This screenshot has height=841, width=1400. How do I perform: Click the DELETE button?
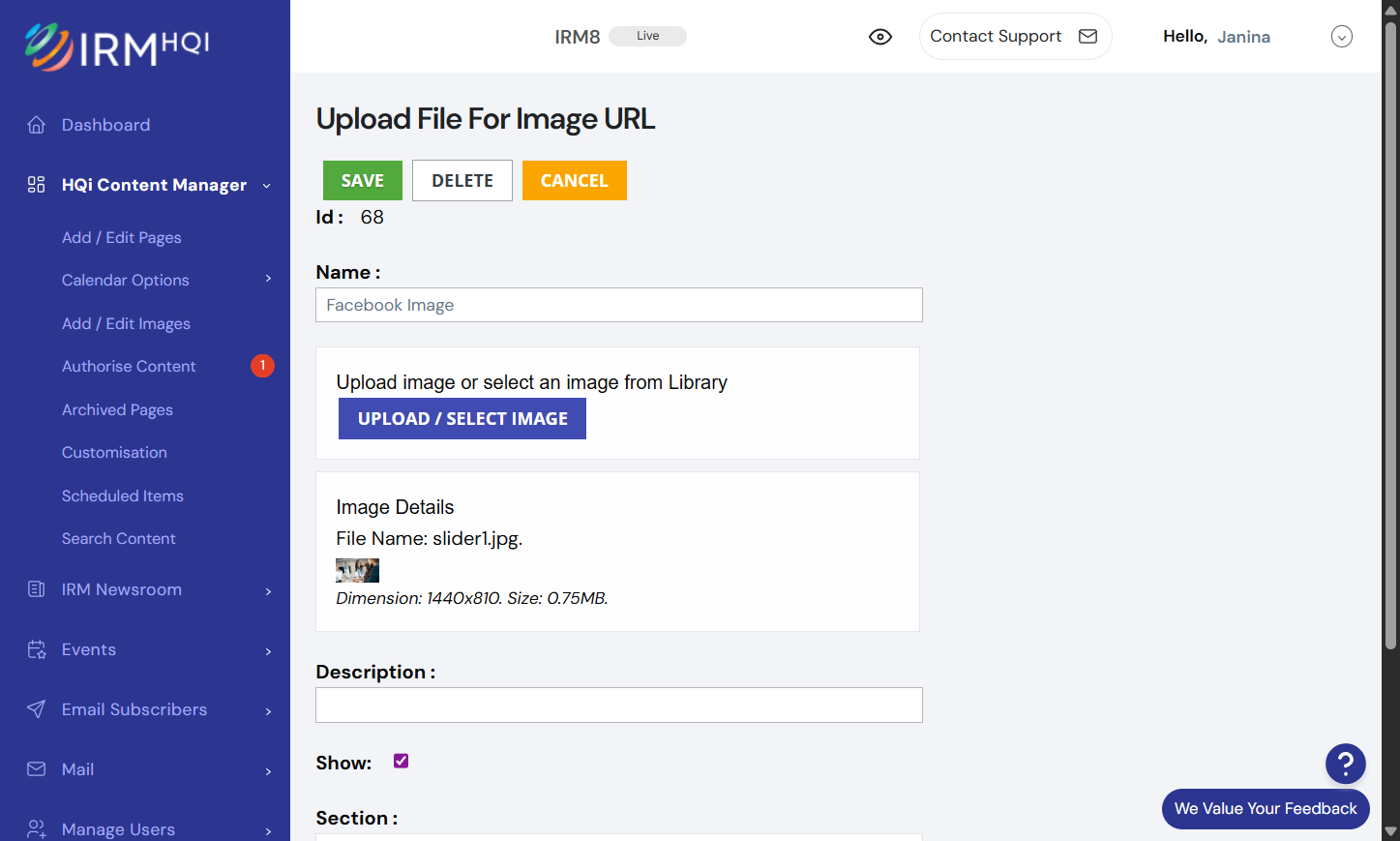pyautogui.click(x=462, y=181)
